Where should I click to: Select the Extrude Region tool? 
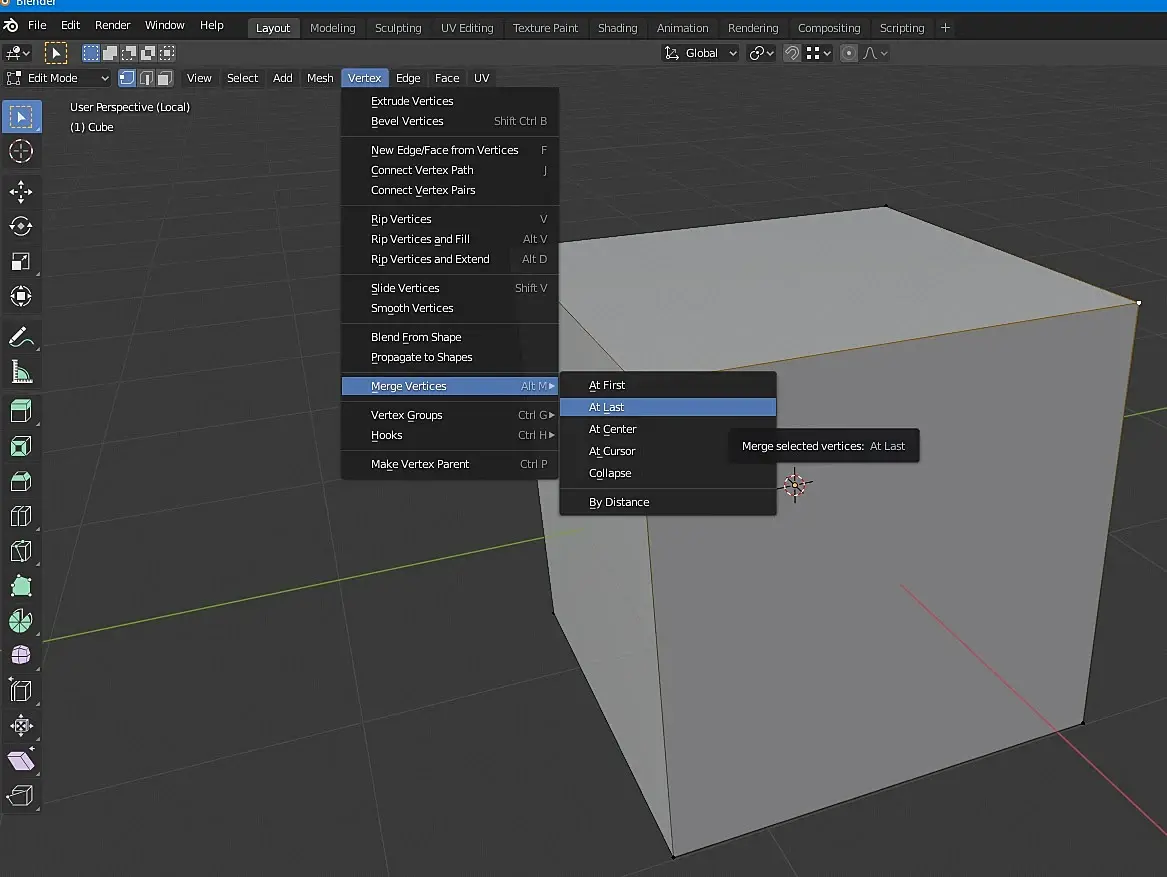point(21,411)
